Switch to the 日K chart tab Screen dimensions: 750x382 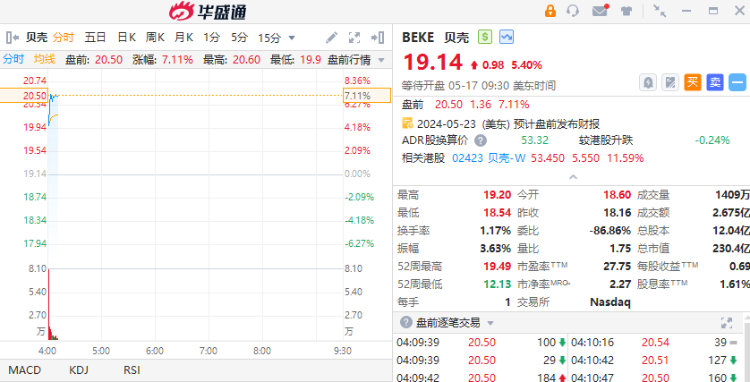126,37
